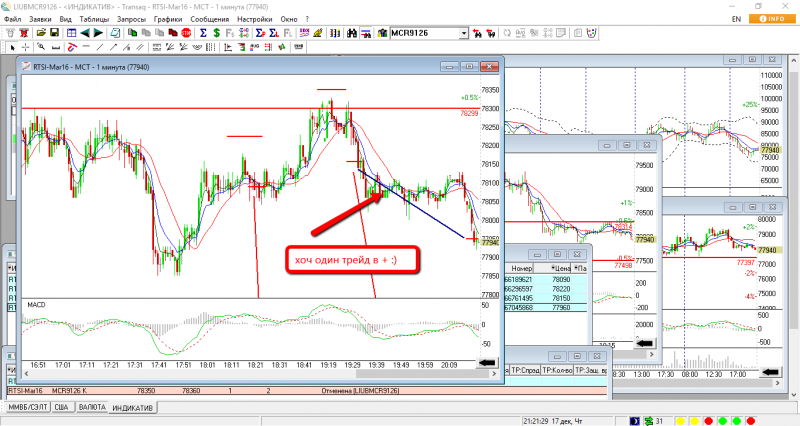This screenshot has height=426, width=800.
Task: Click the multicolored basket icon in toolbar
Action: click(591, 33)
